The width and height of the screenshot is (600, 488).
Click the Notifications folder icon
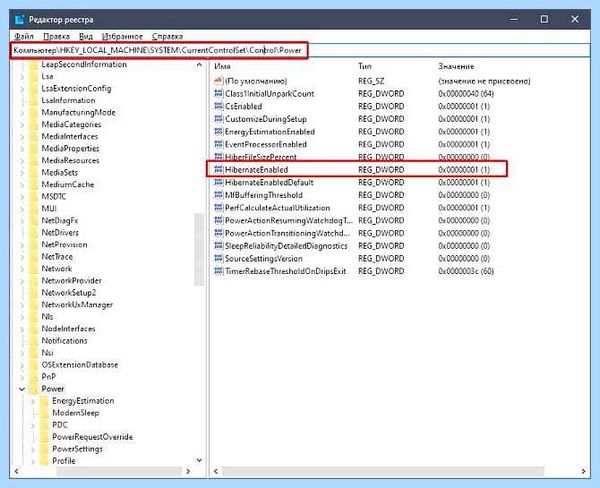click(x=34, y=341)
